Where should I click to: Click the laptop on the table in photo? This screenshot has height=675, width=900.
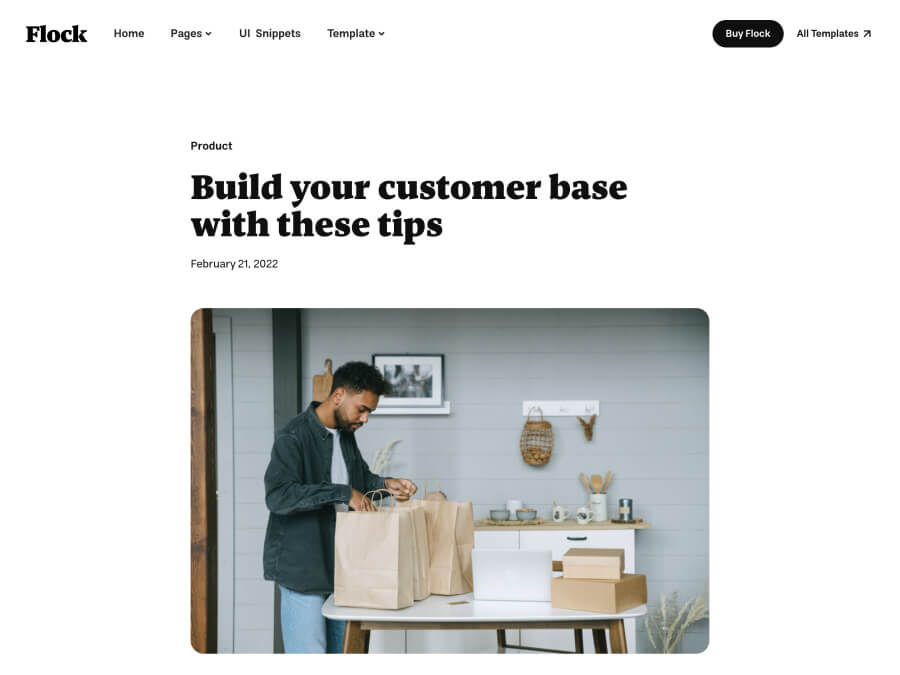point(511,575)
